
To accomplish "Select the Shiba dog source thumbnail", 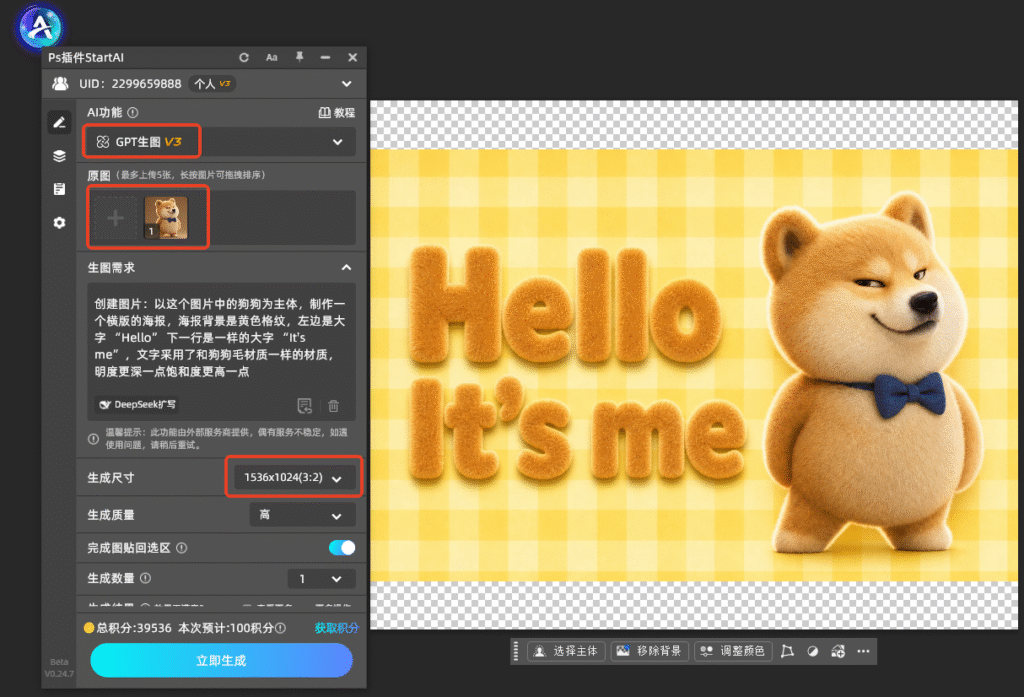I will pyautogui.click(x=166, y=218).
